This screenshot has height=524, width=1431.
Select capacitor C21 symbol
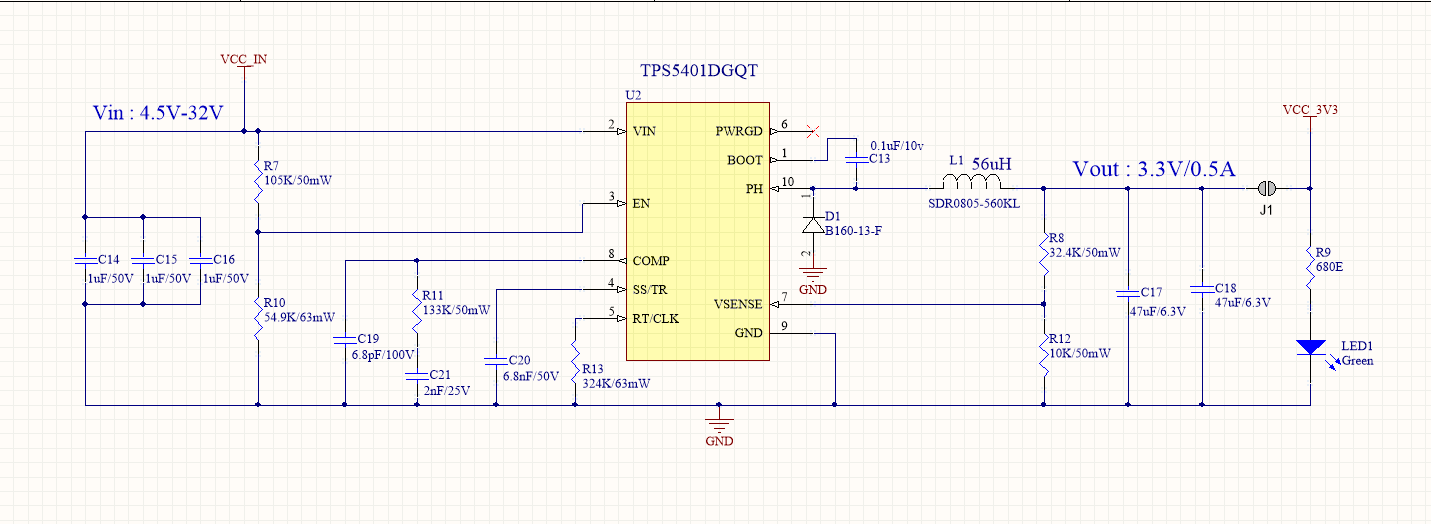417,375
